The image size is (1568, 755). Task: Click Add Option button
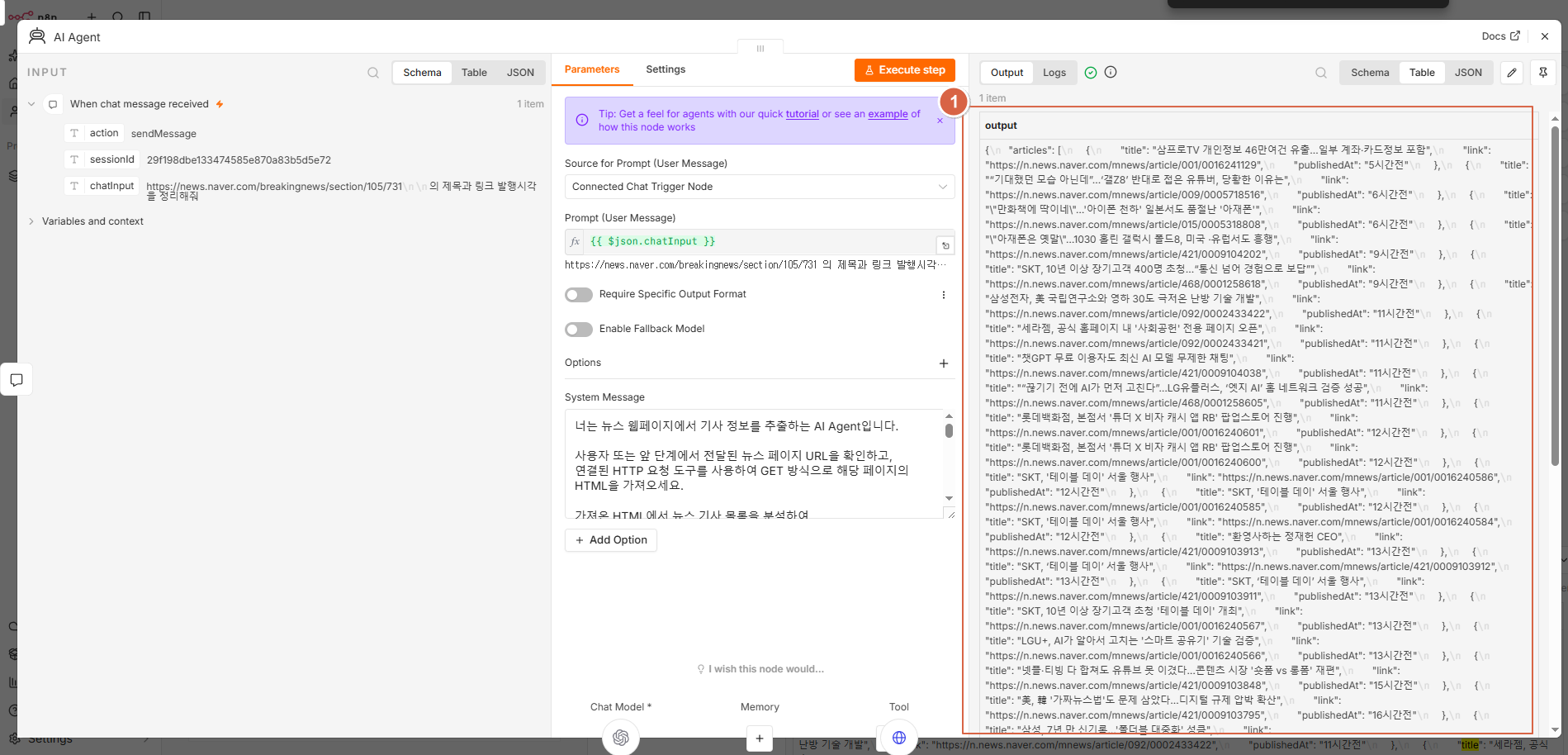point(611,540)
